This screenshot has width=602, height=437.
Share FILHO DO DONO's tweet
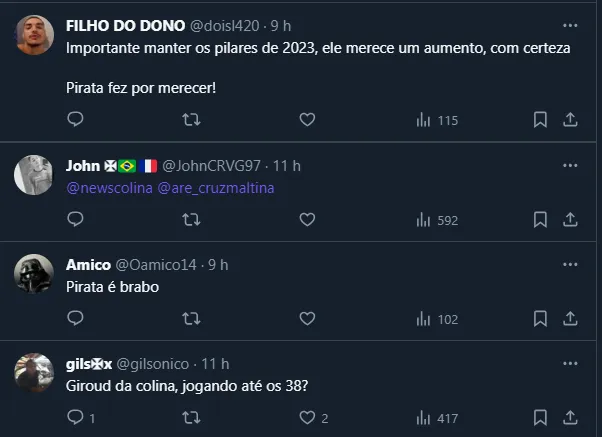click(570, 120)
